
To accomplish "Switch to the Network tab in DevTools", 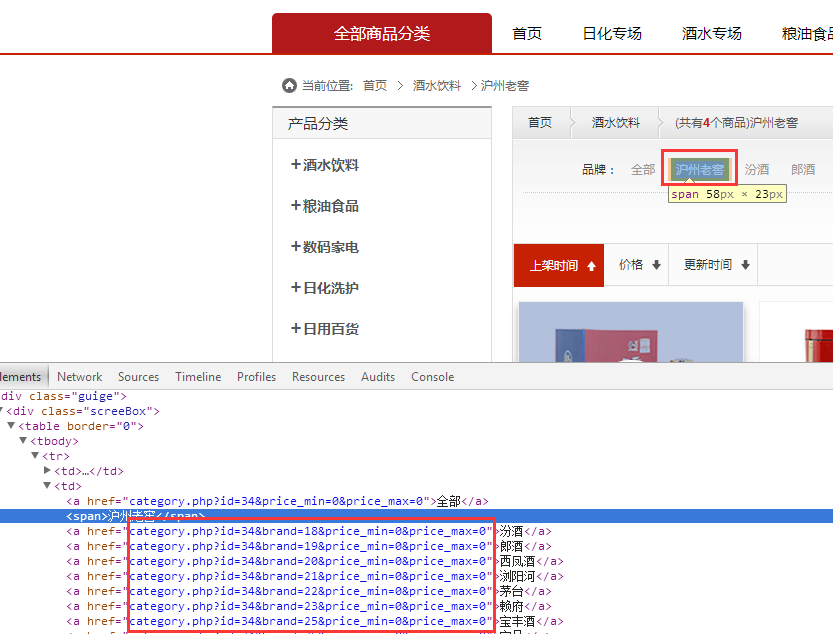I will [79, 377].
